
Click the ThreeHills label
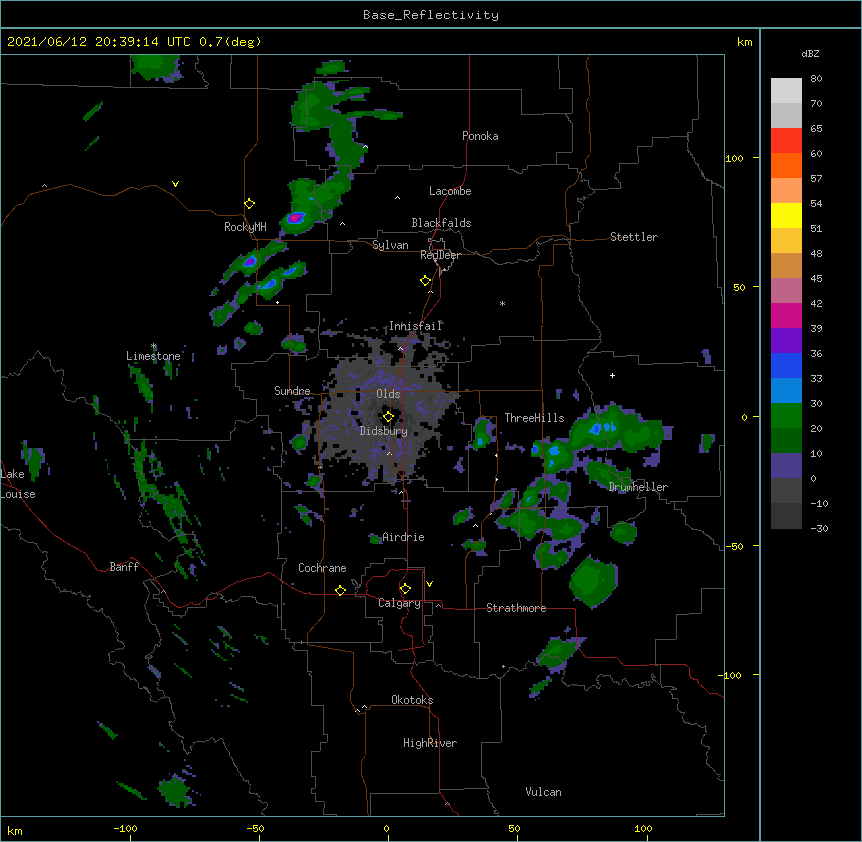click(x=534, y=418)
